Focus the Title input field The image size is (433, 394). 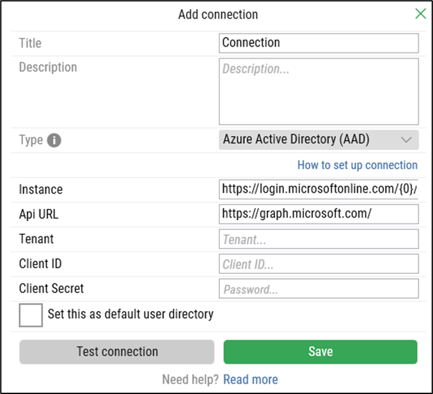(319, 43)
